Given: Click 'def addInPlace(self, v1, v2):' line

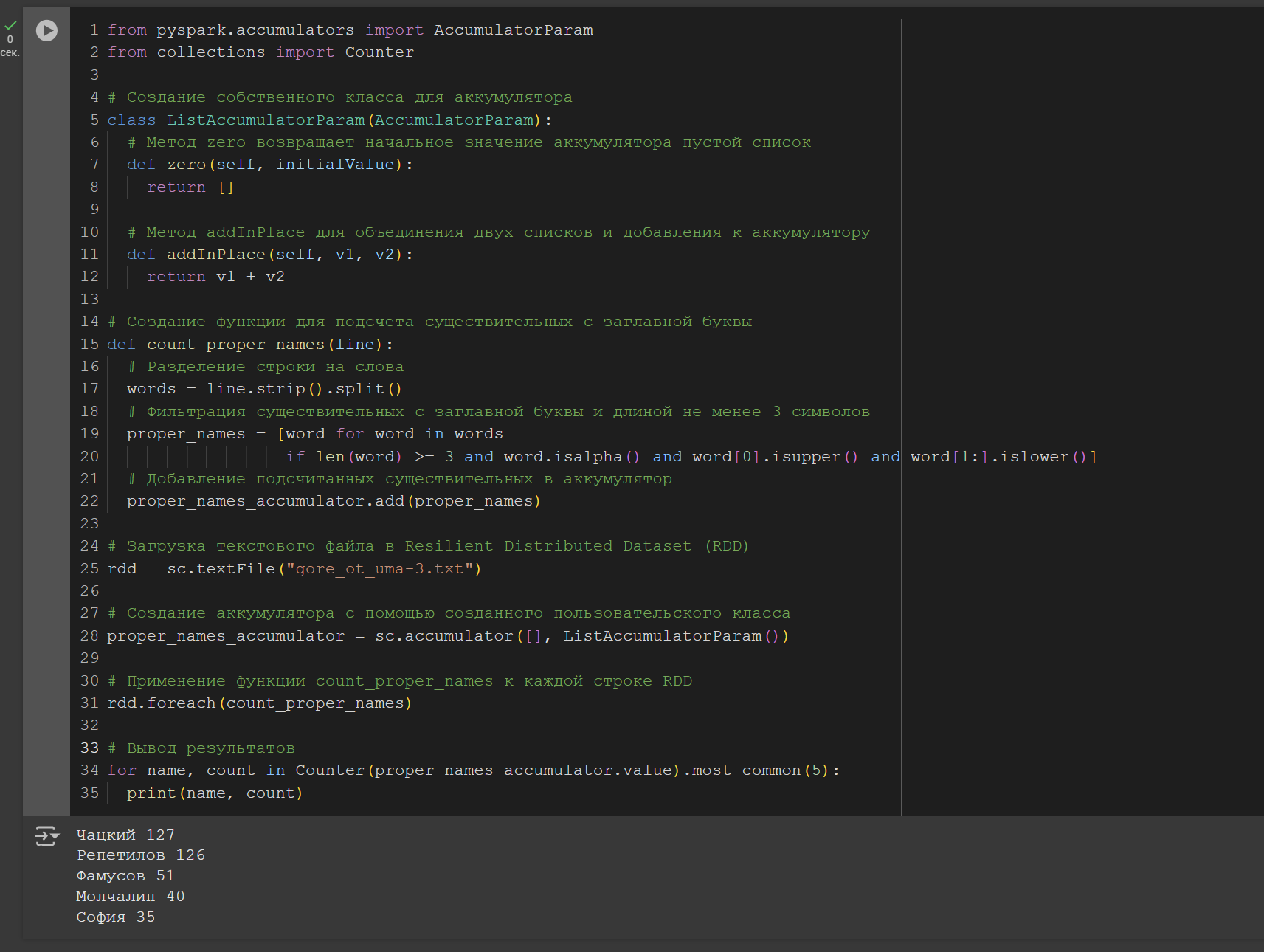Looking at the screenshot, I should point(270,255).
